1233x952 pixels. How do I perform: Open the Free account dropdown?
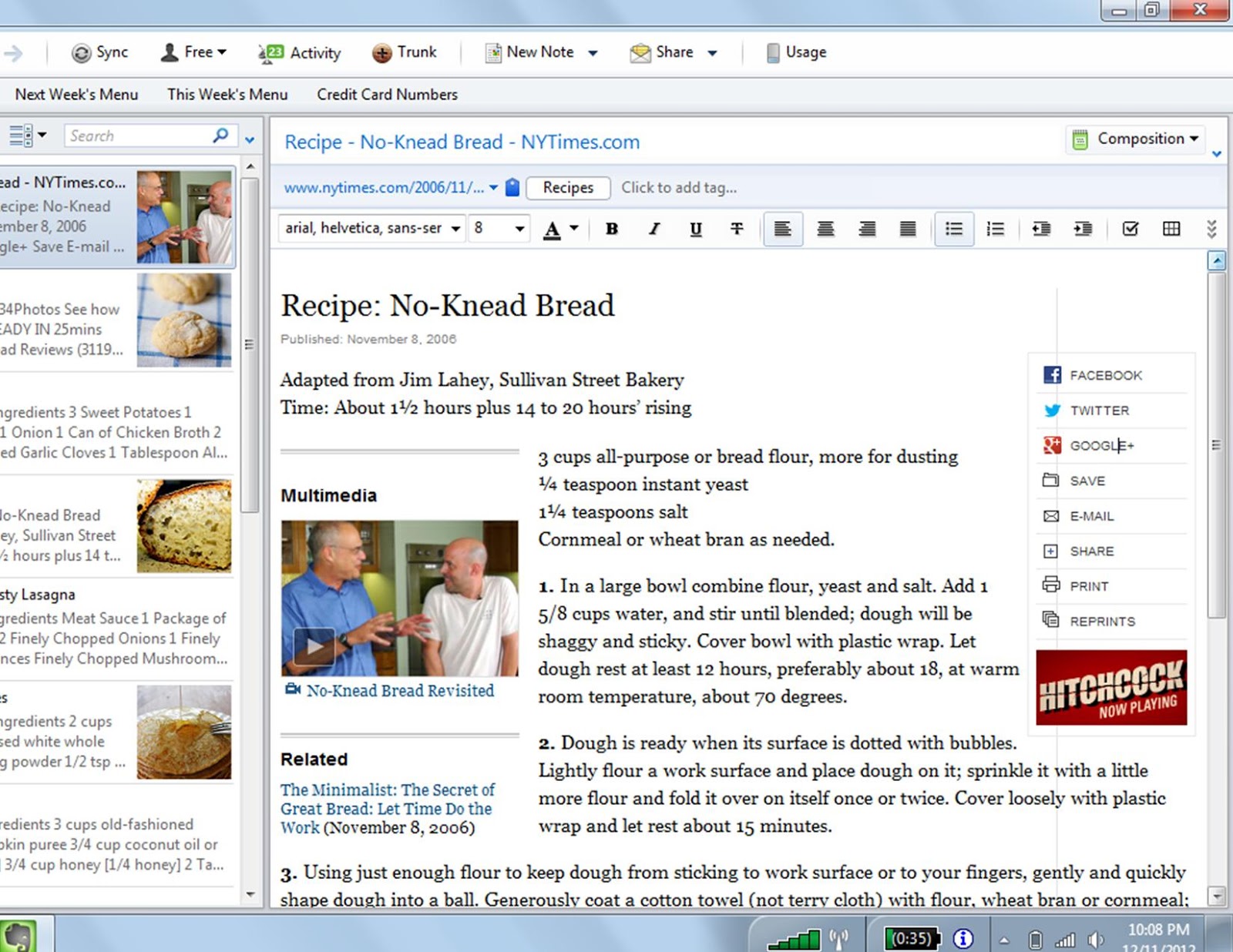point(193,52)
